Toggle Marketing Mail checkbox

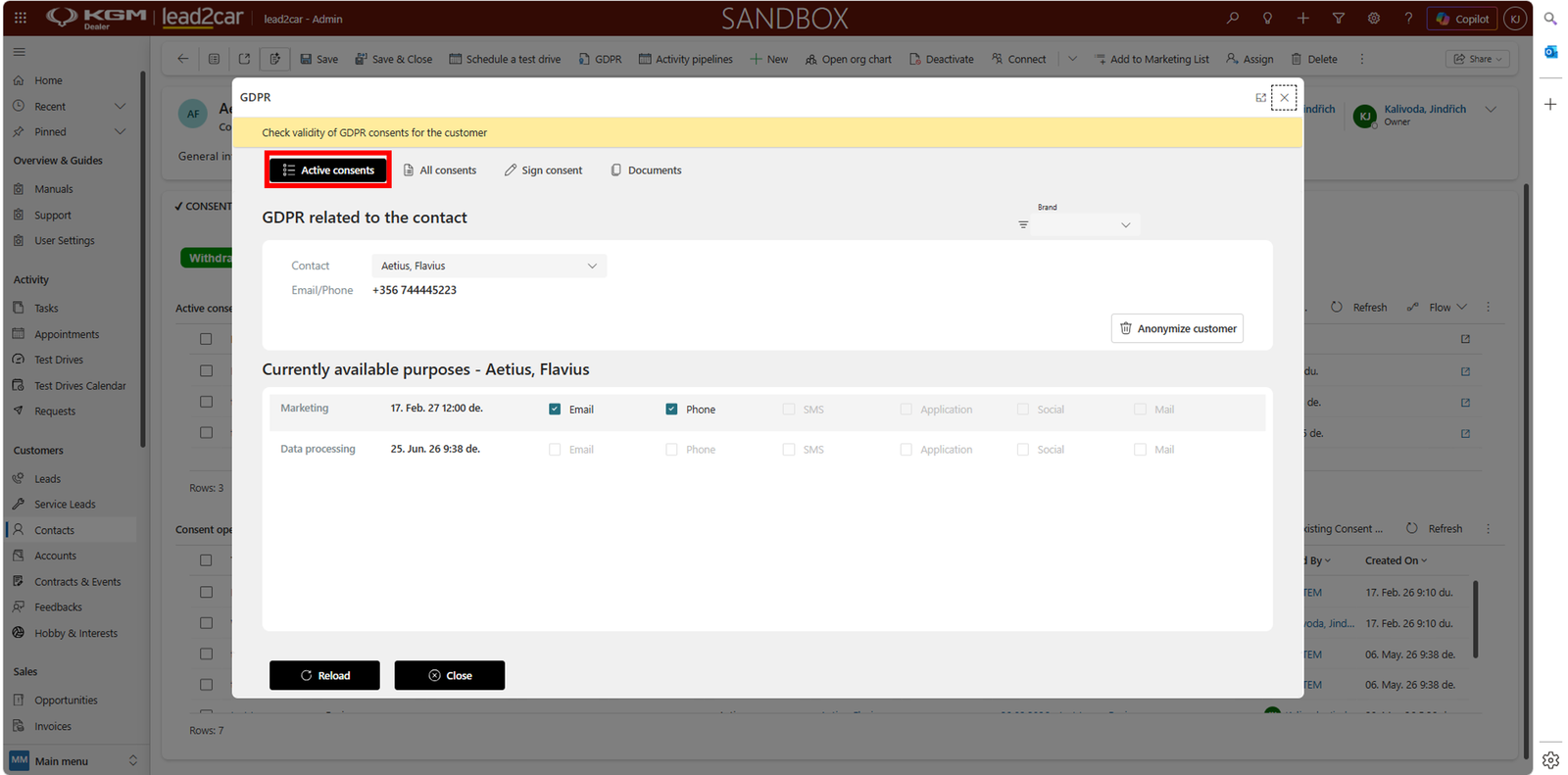coord(1140,409)
